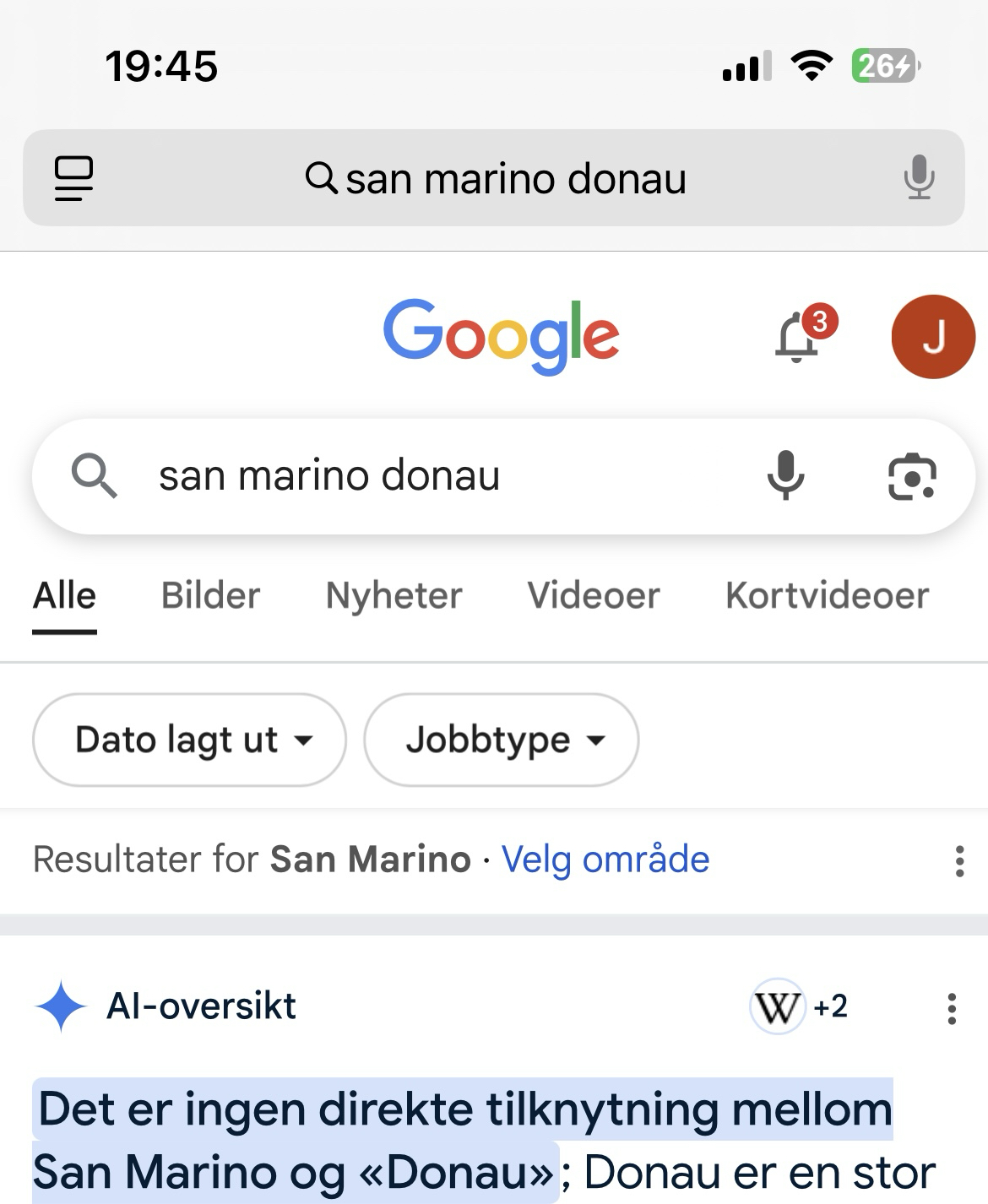
Task: Open the Wikipedia source icon in AI-oversikt
Action: [x=777, y=1006]
